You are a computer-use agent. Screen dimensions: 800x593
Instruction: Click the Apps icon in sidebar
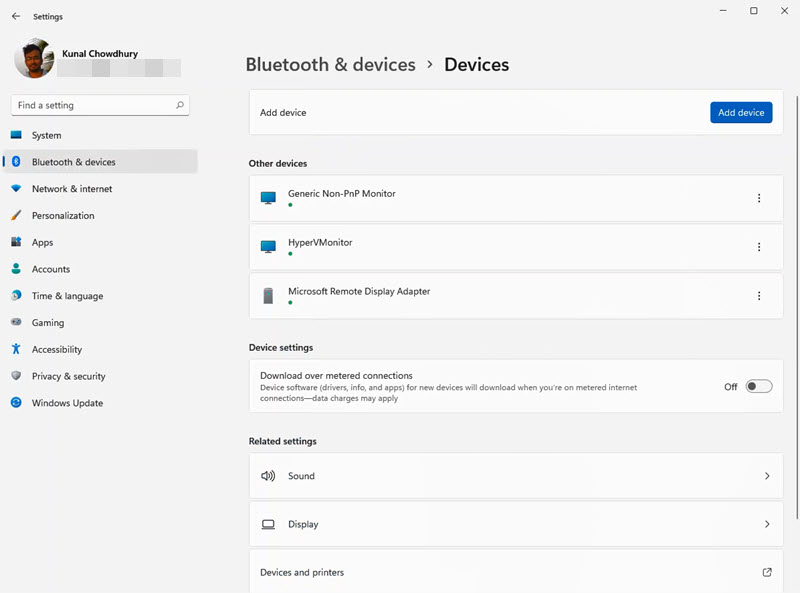pos(16,242)
